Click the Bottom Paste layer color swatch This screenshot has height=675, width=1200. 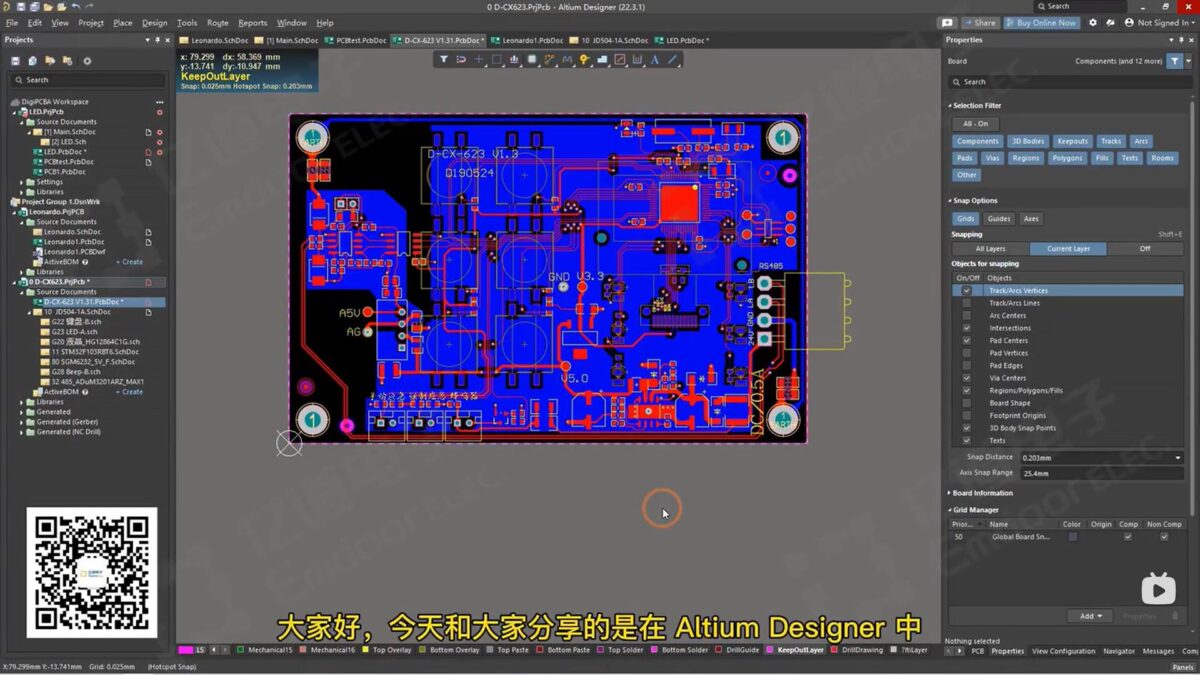coord(540,650)
